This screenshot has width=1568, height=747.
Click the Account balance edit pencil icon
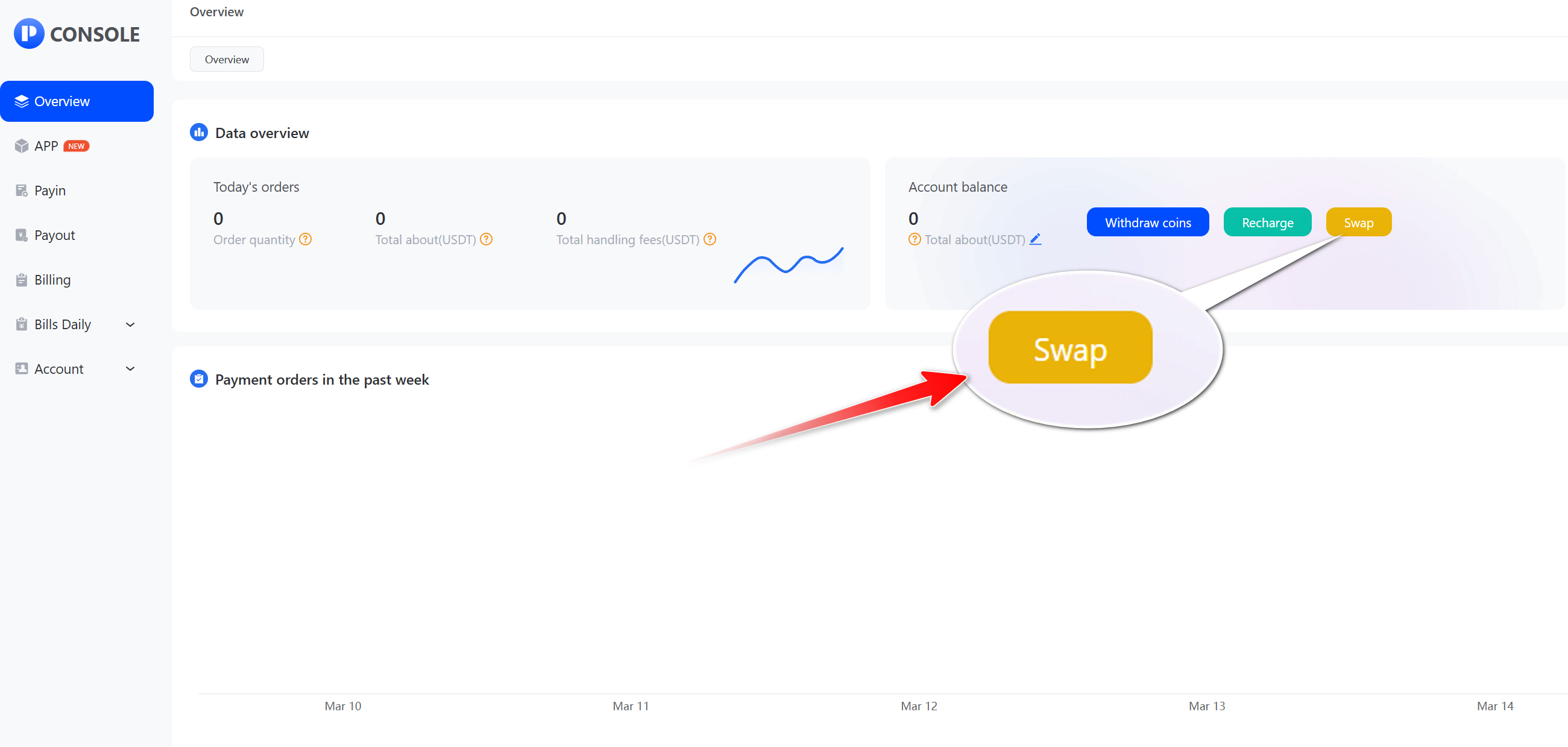[1036, 239]
